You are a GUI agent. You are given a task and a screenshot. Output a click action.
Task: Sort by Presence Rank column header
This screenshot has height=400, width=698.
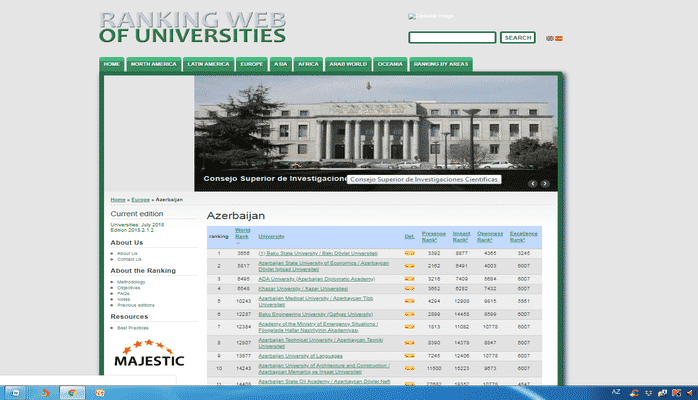coord(434,236)
